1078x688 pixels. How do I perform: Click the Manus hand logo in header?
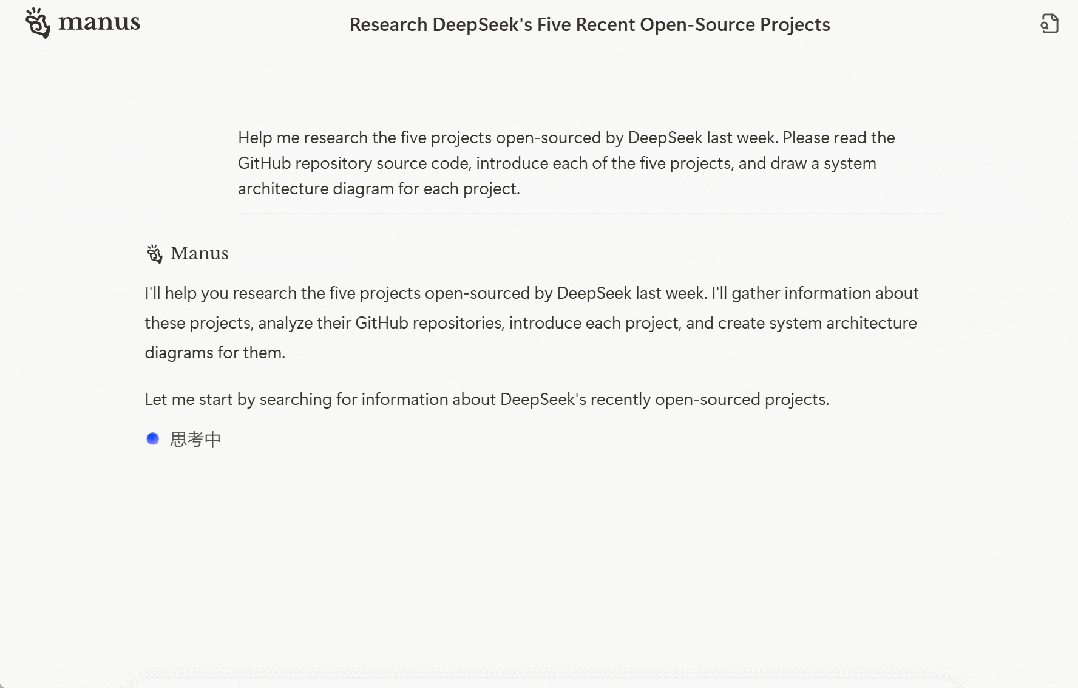[37, 23]
